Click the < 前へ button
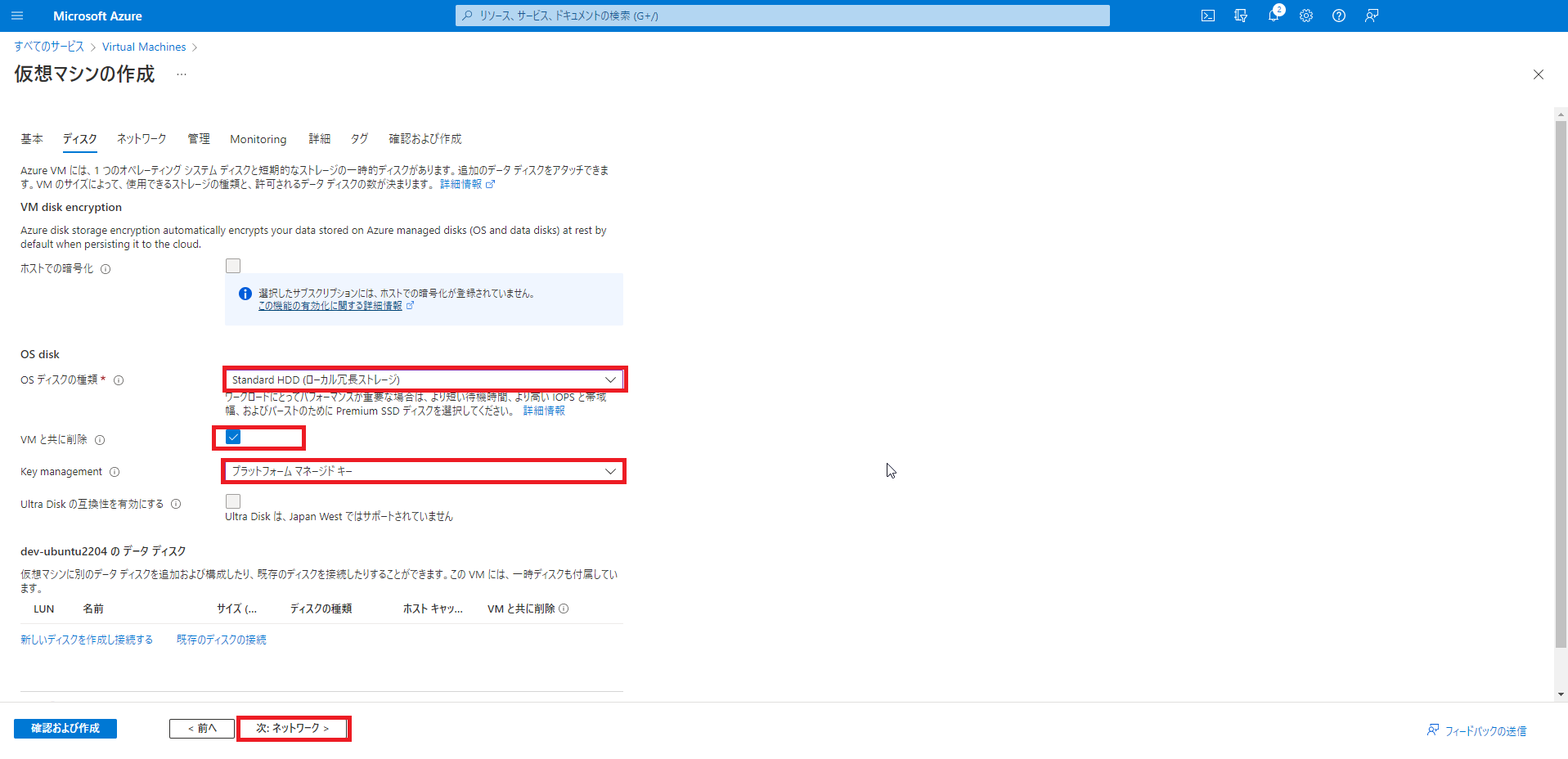The image size is (1568, 759). click(x=202, y=728)
